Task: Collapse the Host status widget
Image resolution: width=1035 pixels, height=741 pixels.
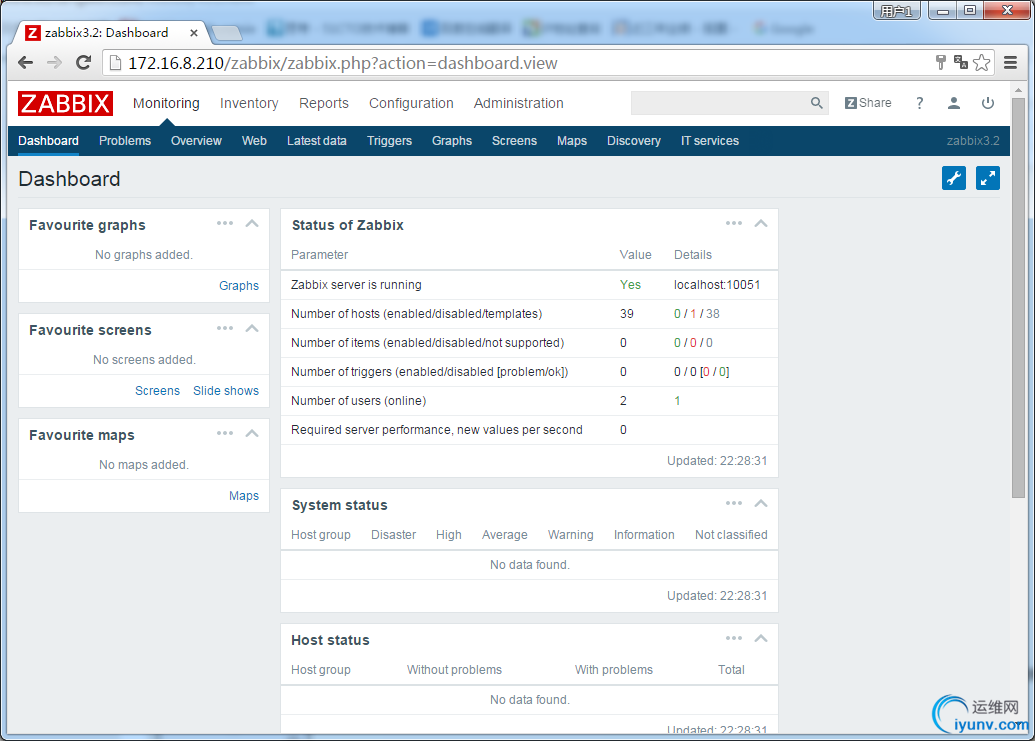Action: 760,638
